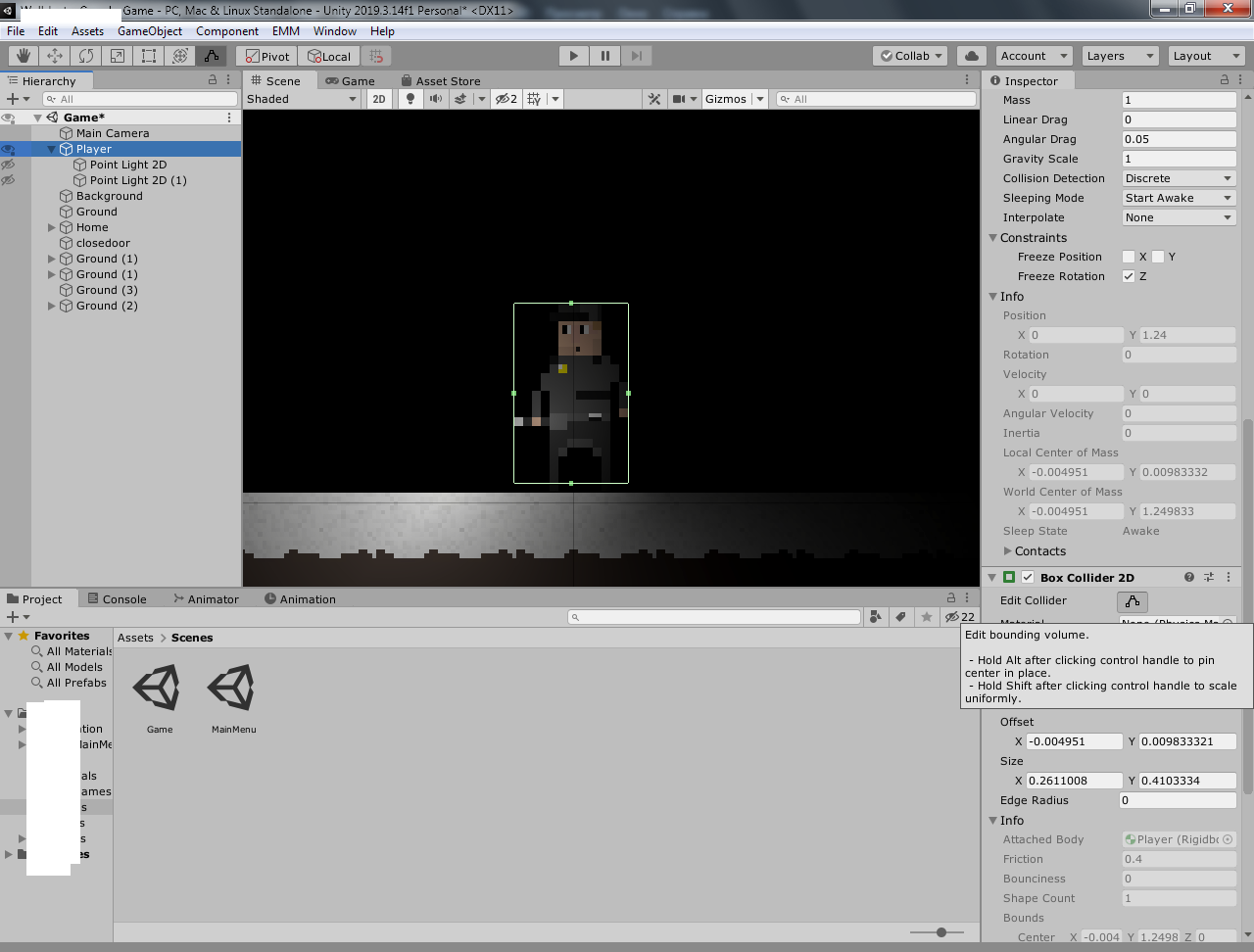The image size is (1254, 952).
Task: Start Play mode
Action: (574, 56)
